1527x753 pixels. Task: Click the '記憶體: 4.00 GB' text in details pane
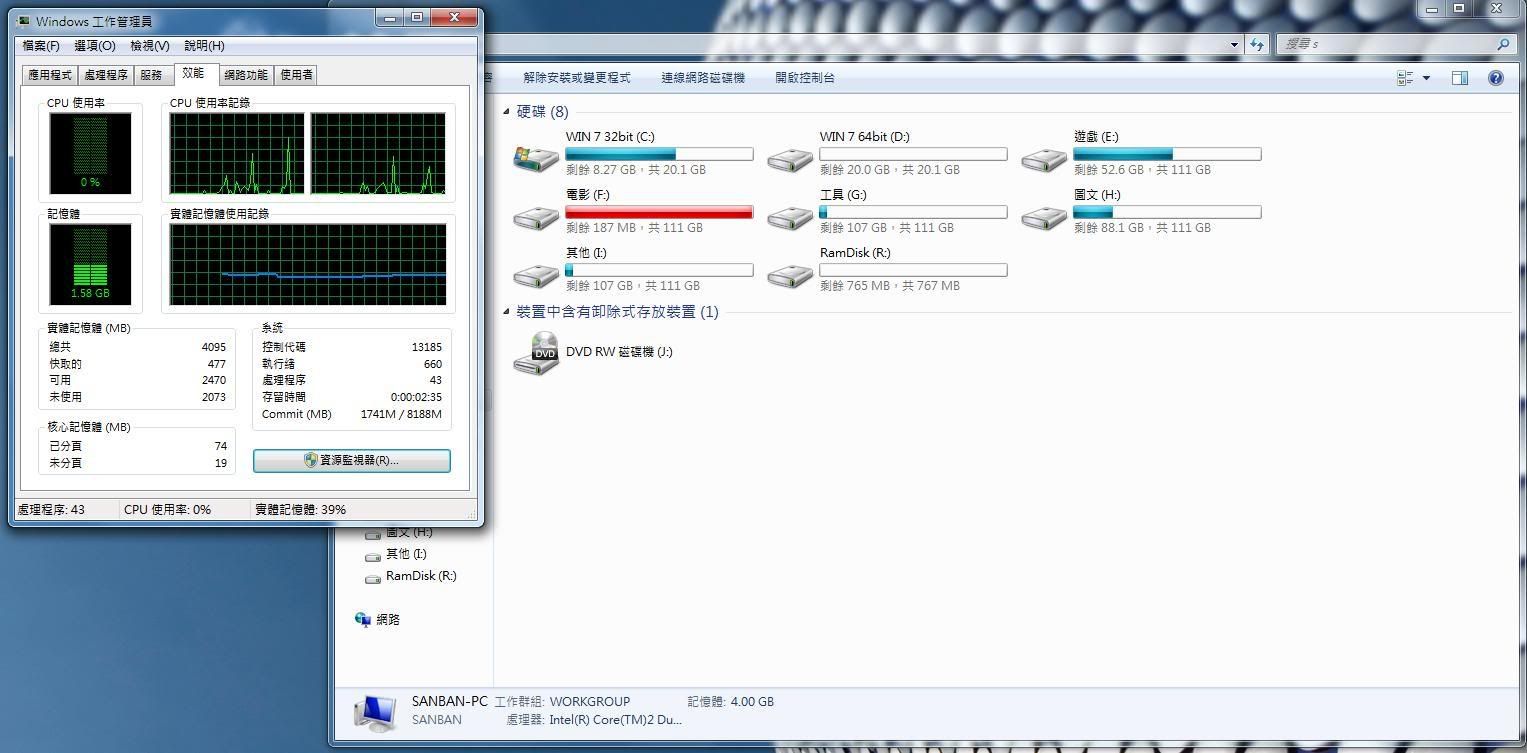point(730,702)
